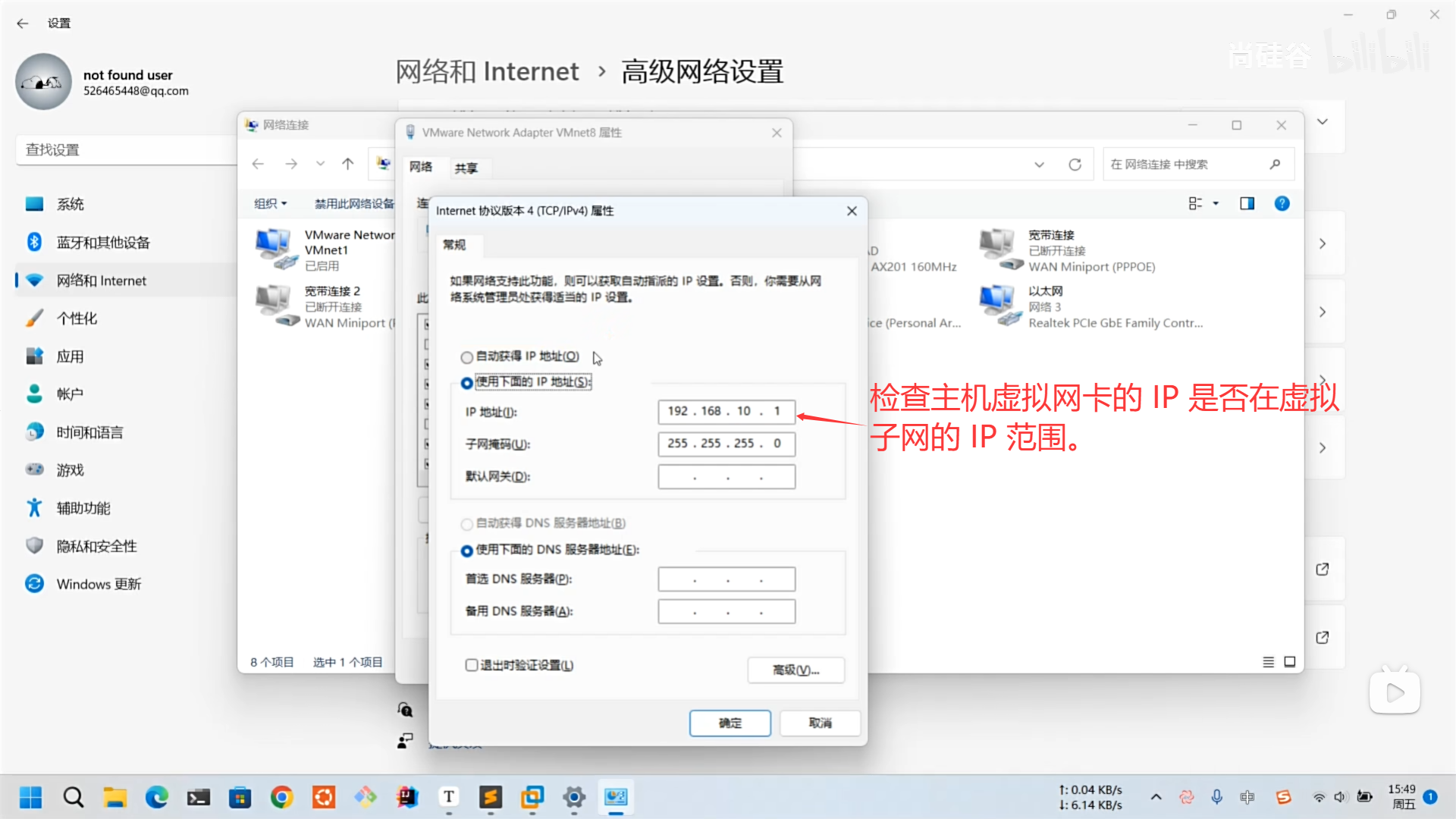The height and width of the screenshot is (819, 1456).
Task: Select 使用下面的 DNS 服务器地址 radio button
Action: pyautogui.click(x=467, y=551)
